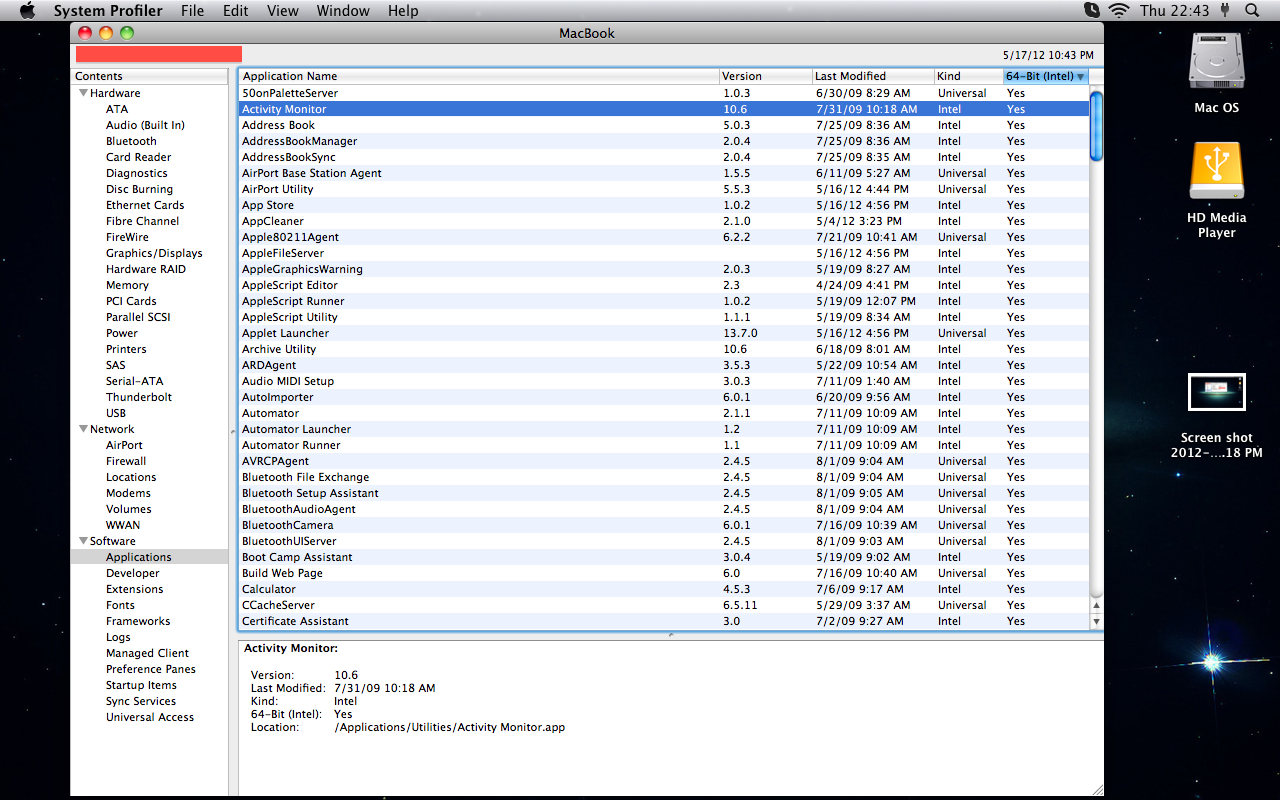The image size is (1280, 800).
Task: Select the Screen shot file thumbnail
Action: pos(1216,392)
